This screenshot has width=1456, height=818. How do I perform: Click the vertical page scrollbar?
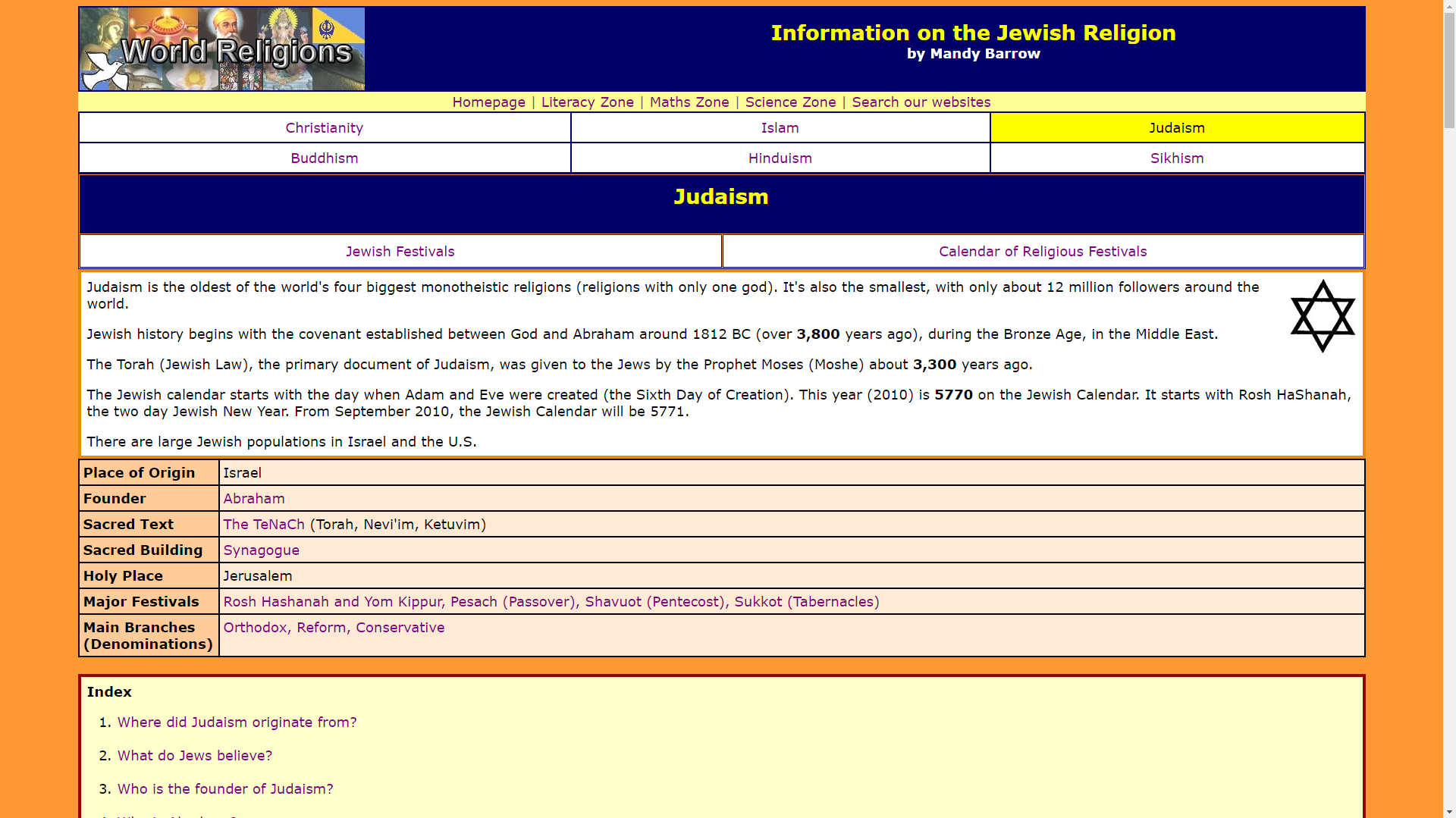(1449, 409)
